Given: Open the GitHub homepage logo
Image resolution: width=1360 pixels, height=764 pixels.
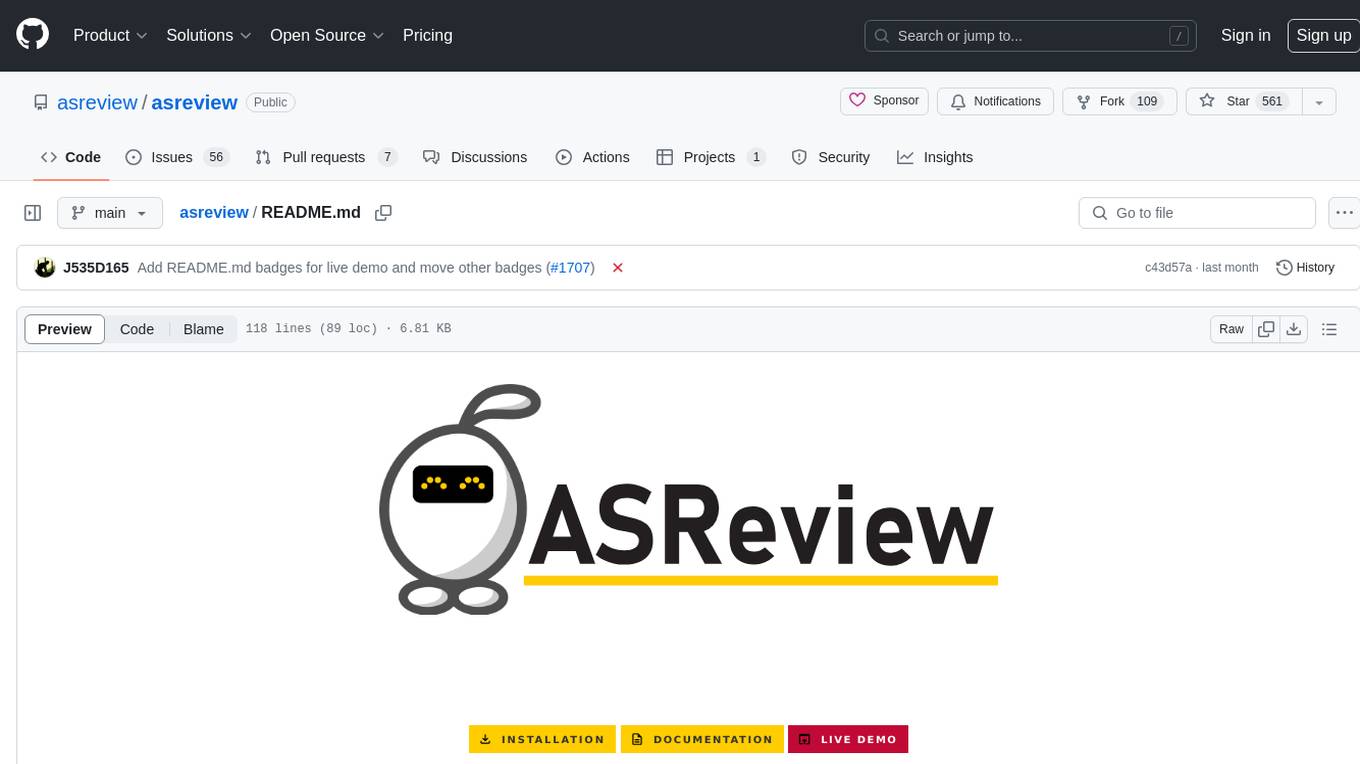Looking at the screenshot, I should pos(32,35).
